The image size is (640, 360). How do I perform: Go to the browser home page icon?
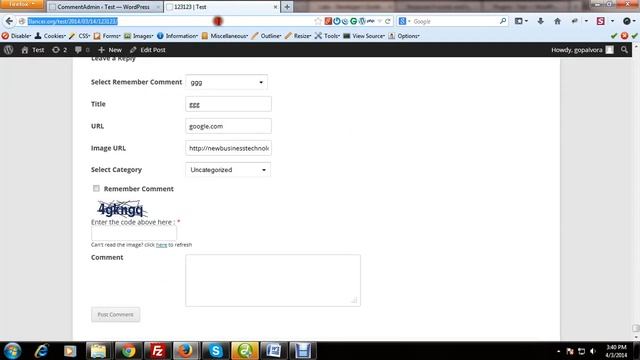click(557, 21)
